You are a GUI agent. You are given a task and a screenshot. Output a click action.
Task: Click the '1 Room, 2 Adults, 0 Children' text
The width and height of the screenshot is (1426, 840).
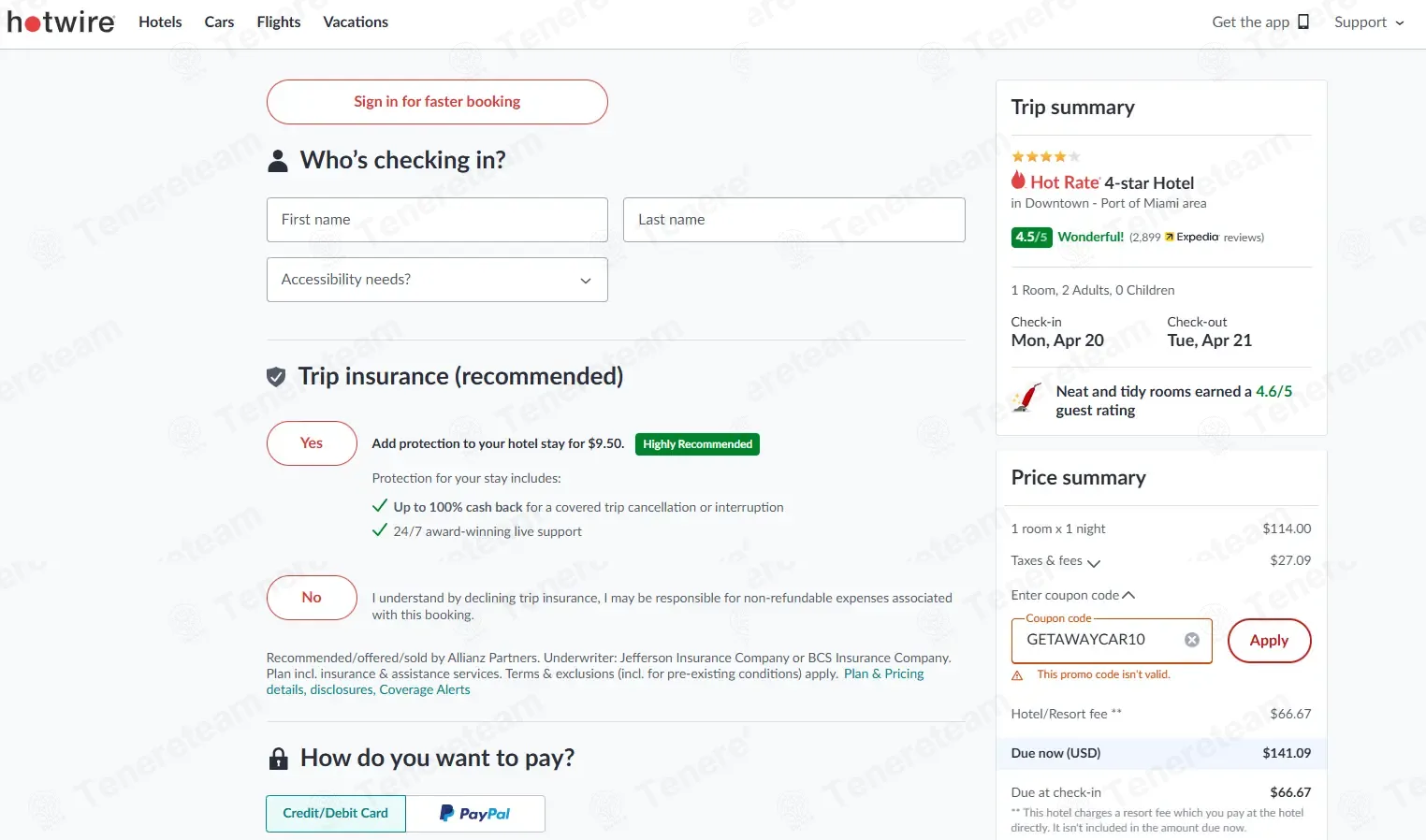[1093, 290]
